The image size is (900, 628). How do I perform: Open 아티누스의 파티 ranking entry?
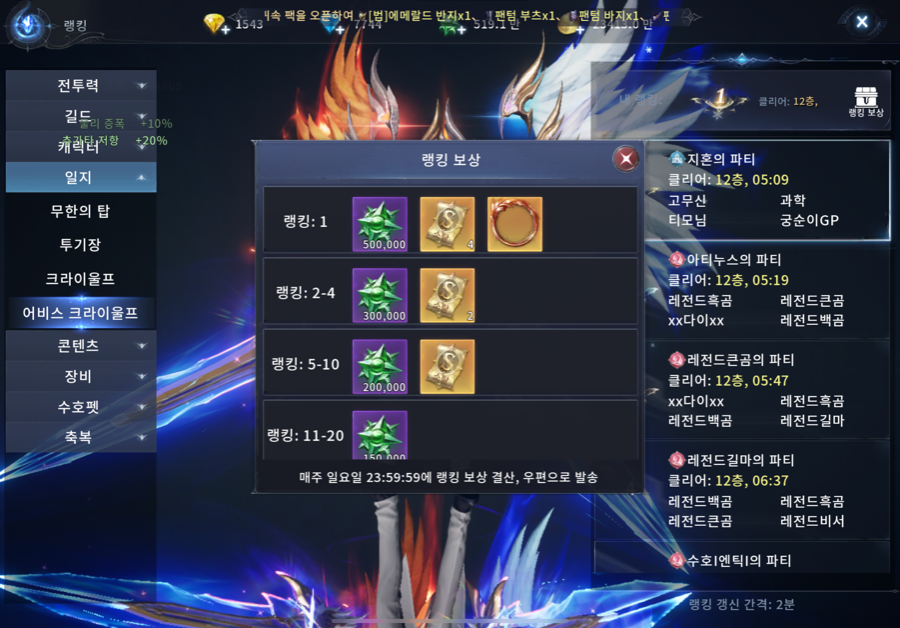point(768,290)
